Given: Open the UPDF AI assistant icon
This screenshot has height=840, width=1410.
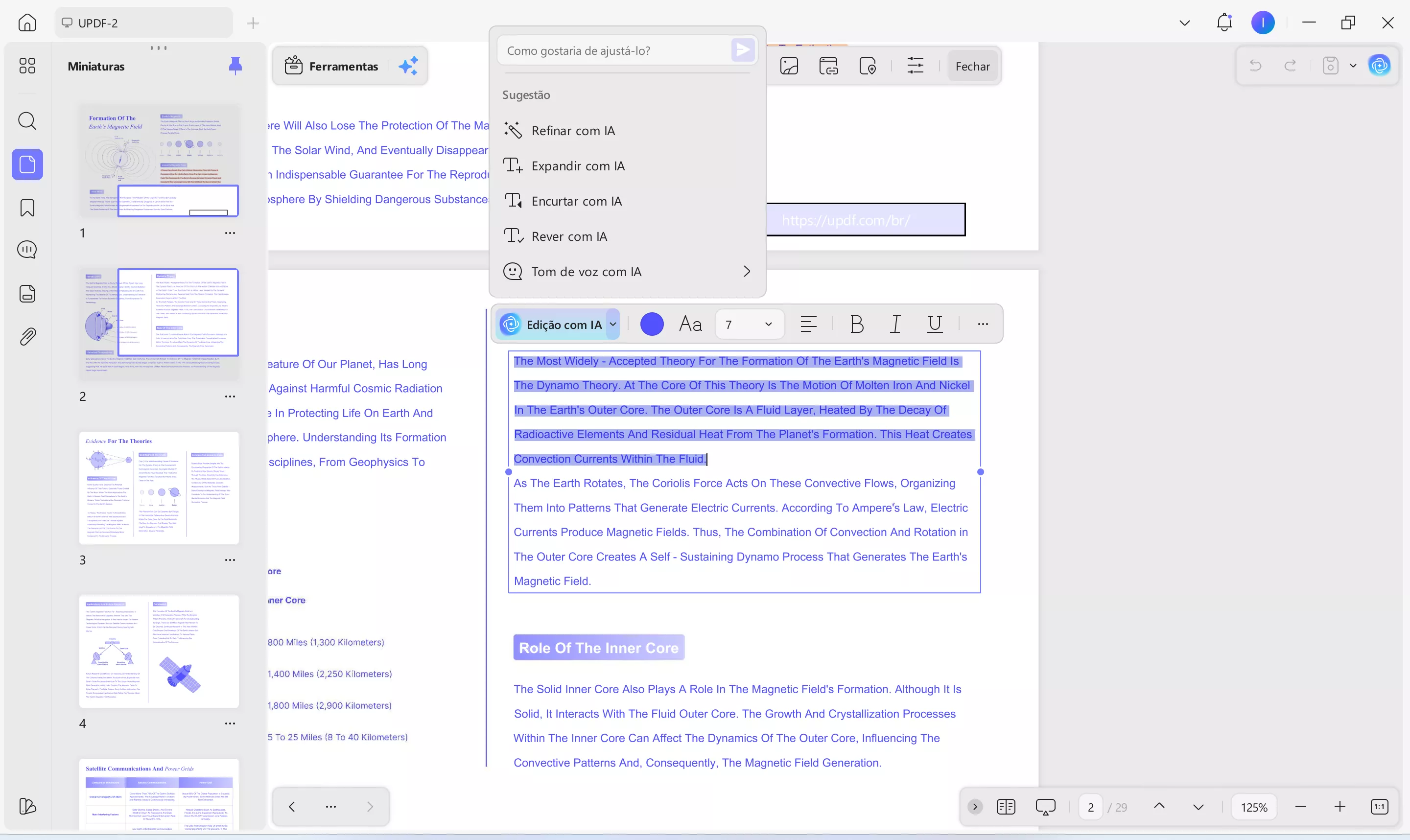Looking at the screenshot, I should [x=1380, y=66].
